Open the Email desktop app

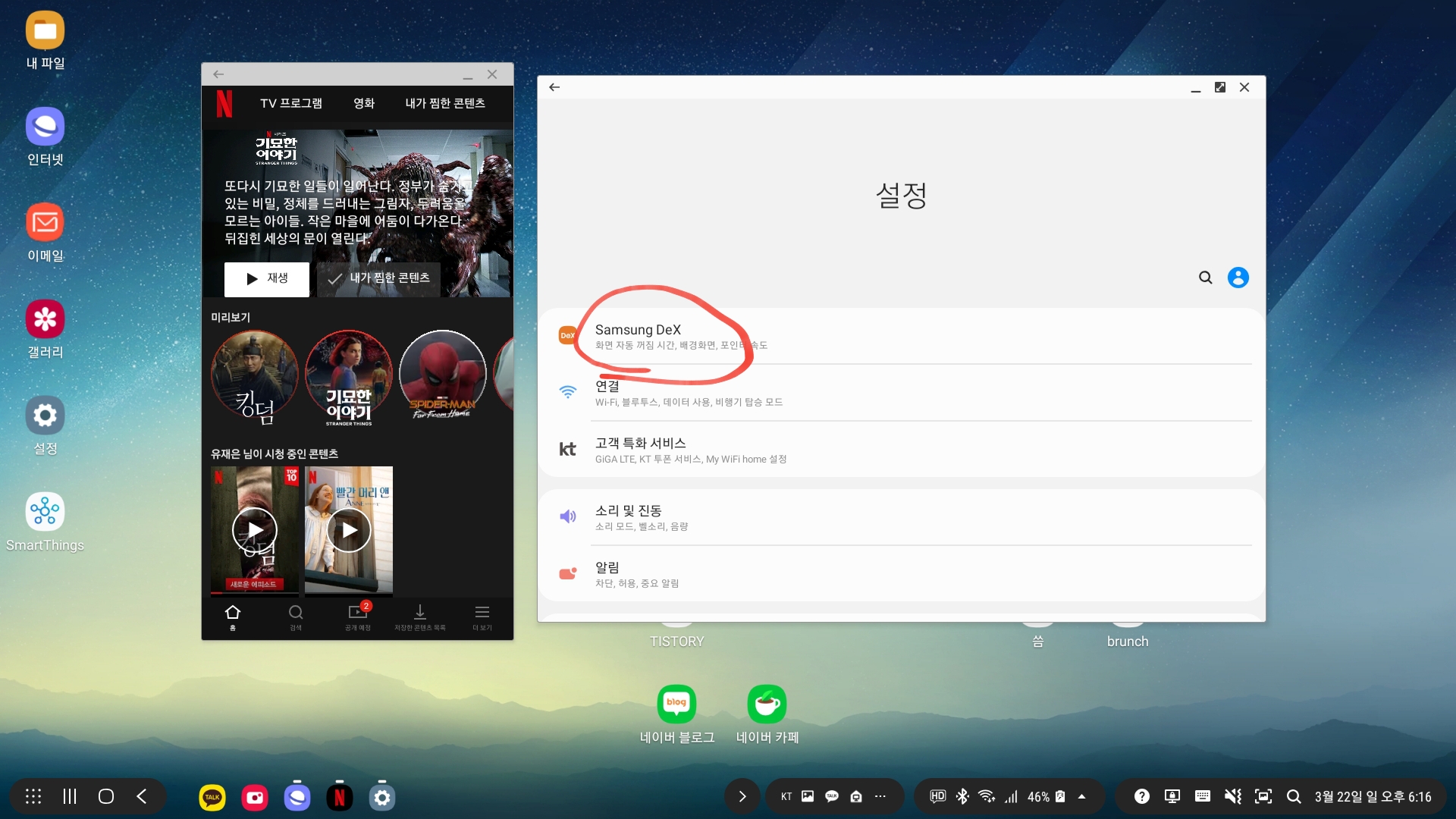point(45,222)
